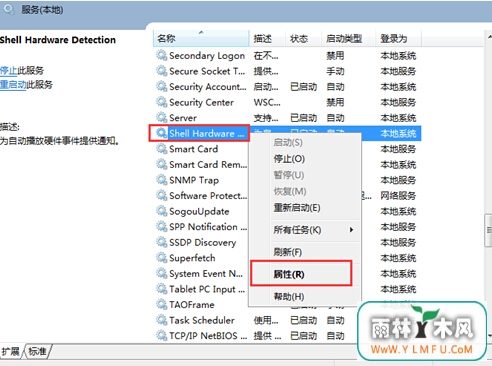The image size is (492, 366).
Task: Click the TAOFrame service gear icon
Action: pyautogui.click(x=162, y=304)
